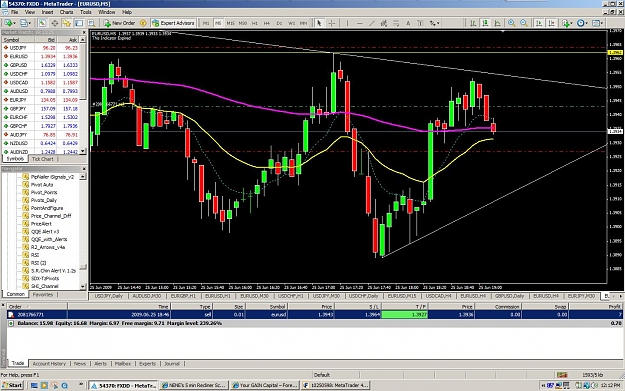Select the M5 timeframe button
Image resolution: width=625 pixels, height=391 pixels.
[x=218, y=23]
